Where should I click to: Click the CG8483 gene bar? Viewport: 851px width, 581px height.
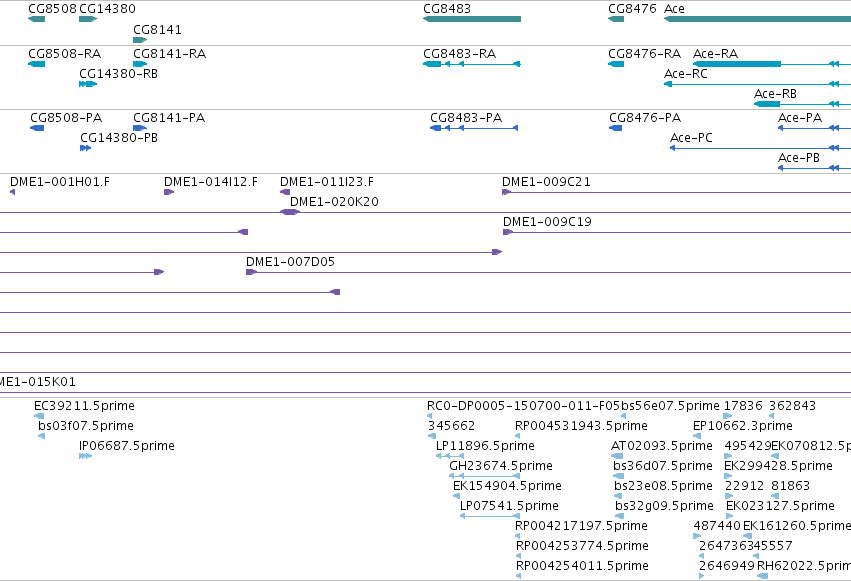[472, 19]
